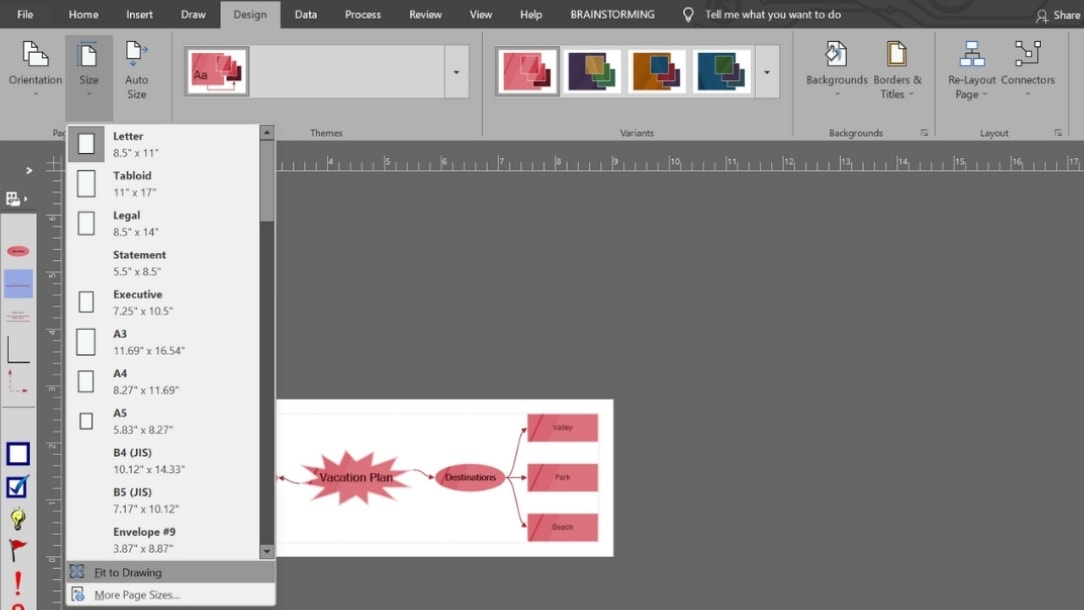Select the checked checkbox stencil icon

point(17,487)
